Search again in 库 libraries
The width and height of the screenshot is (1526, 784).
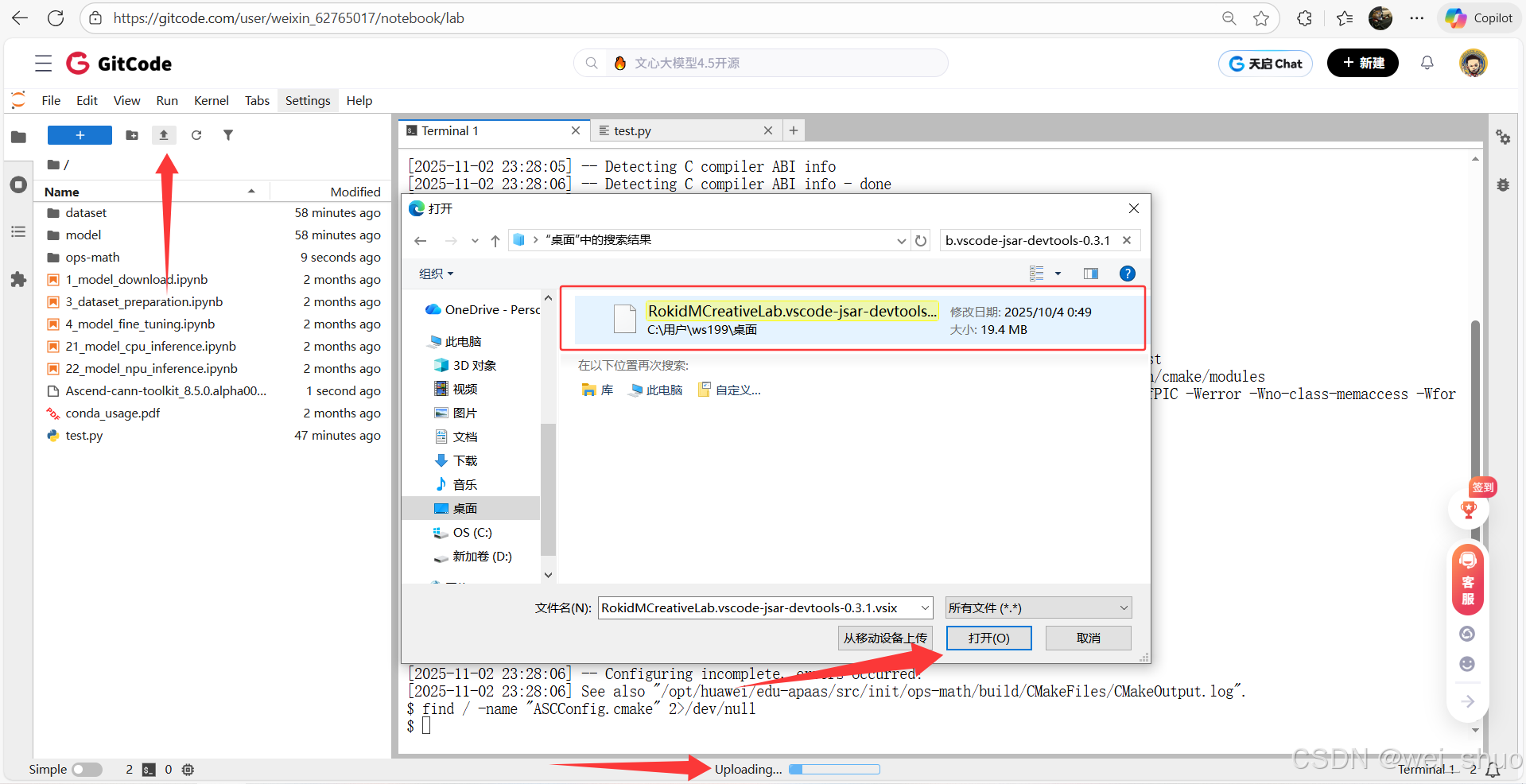(x=597, y=390)
